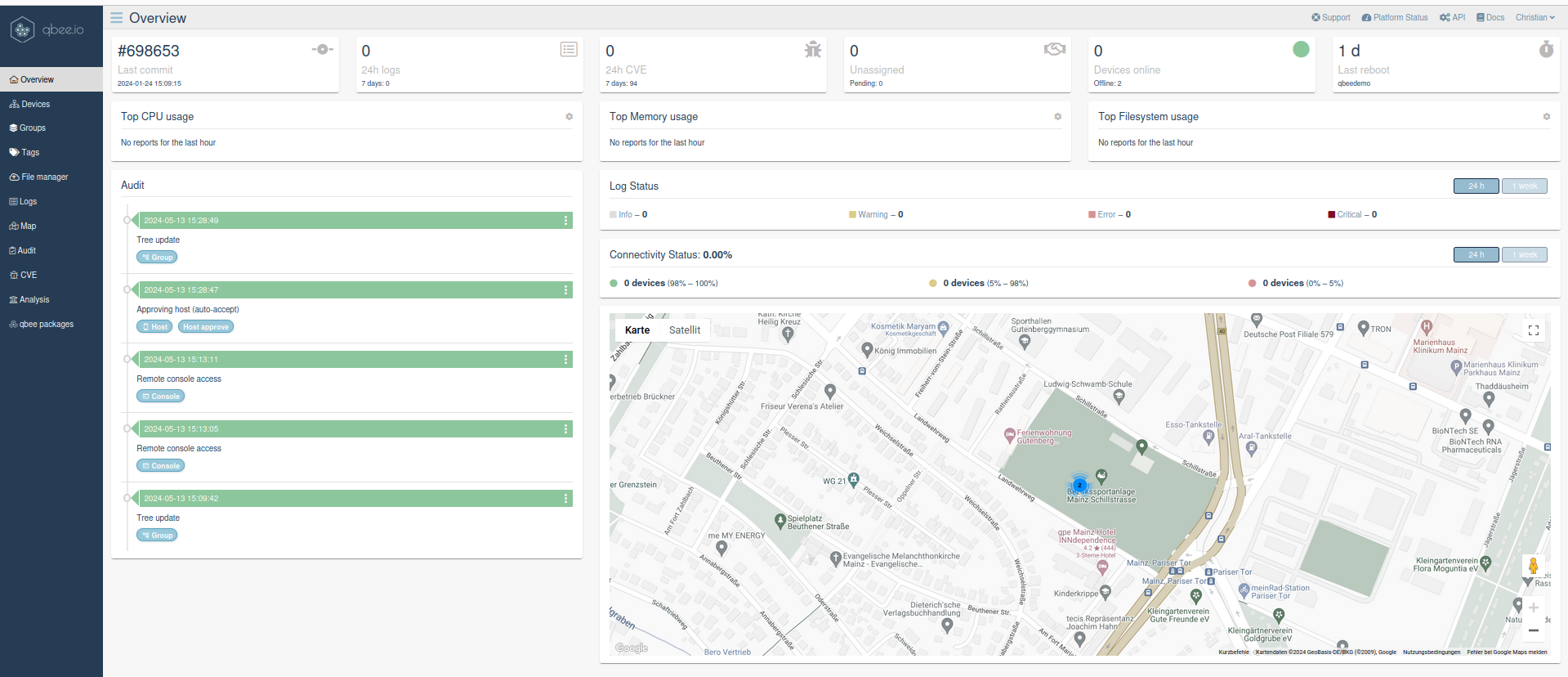Click the Host tag under Approving host
The height and width of the screenshot is (677, 1568).
(154, 327)
